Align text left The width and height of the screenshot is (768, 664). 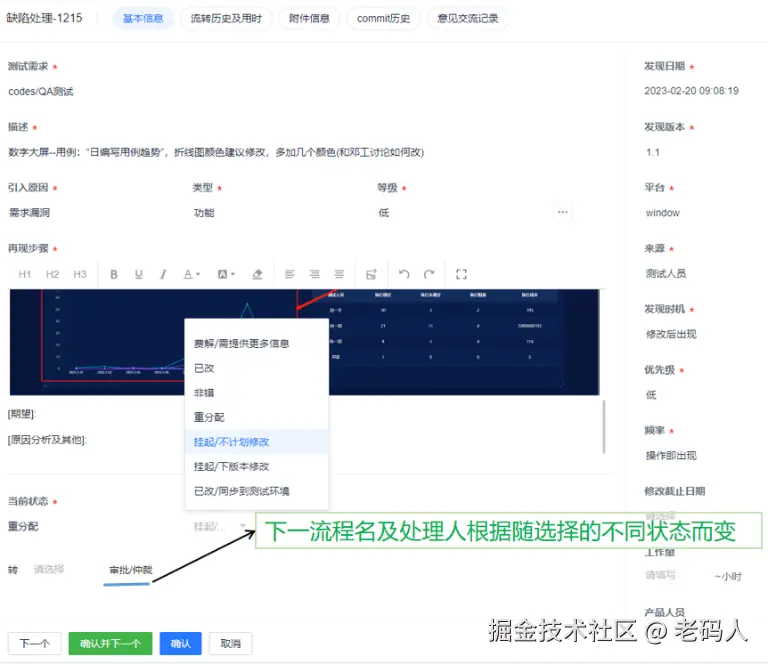click(x=289, y=274)
